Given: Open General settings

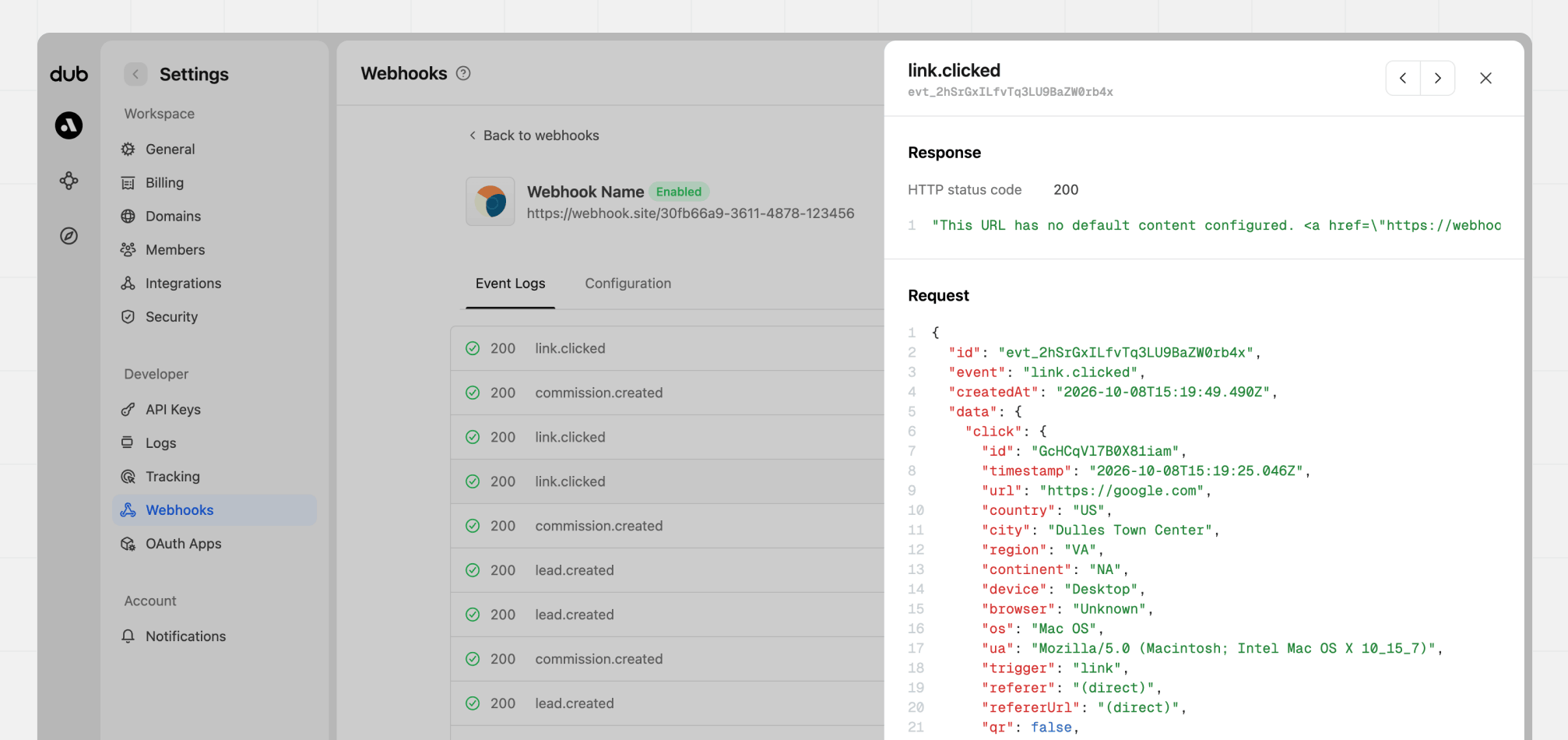Looking at the screenshot, I should pos(214,149).
